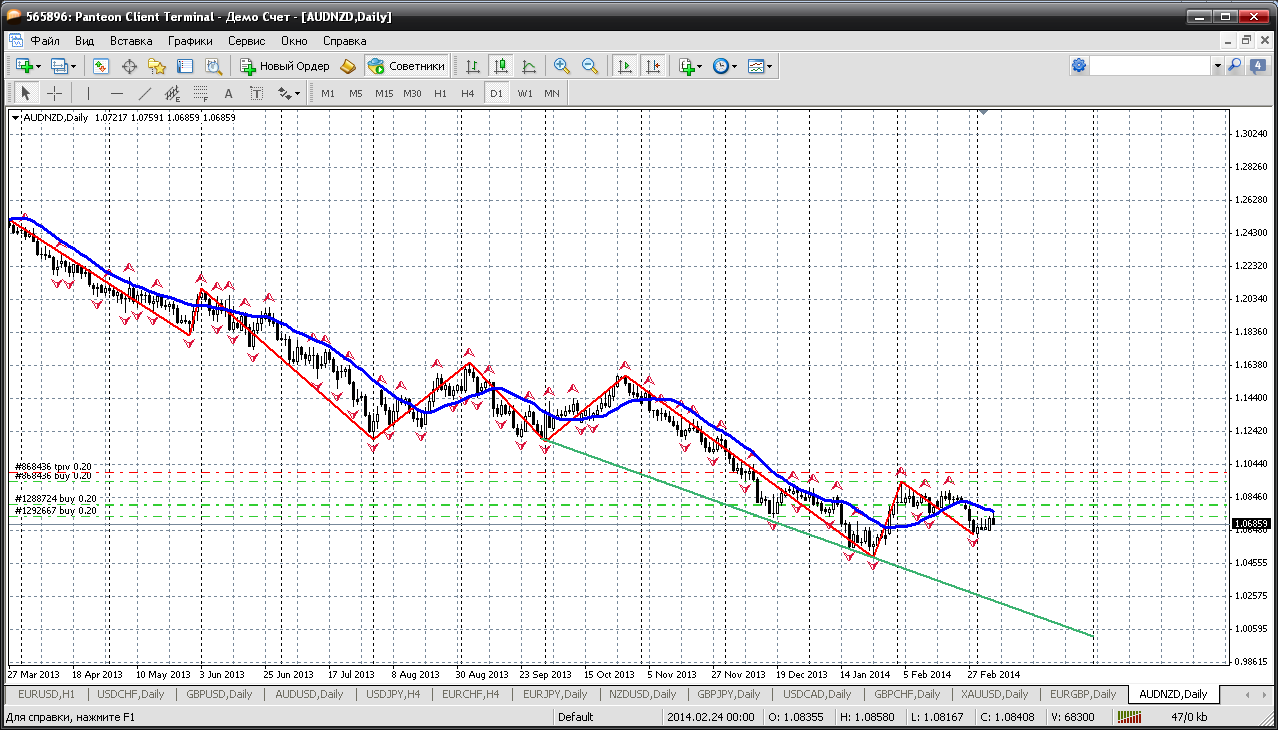Switch to the XAUUSD,Daily chart tab

tap(993, 694)
